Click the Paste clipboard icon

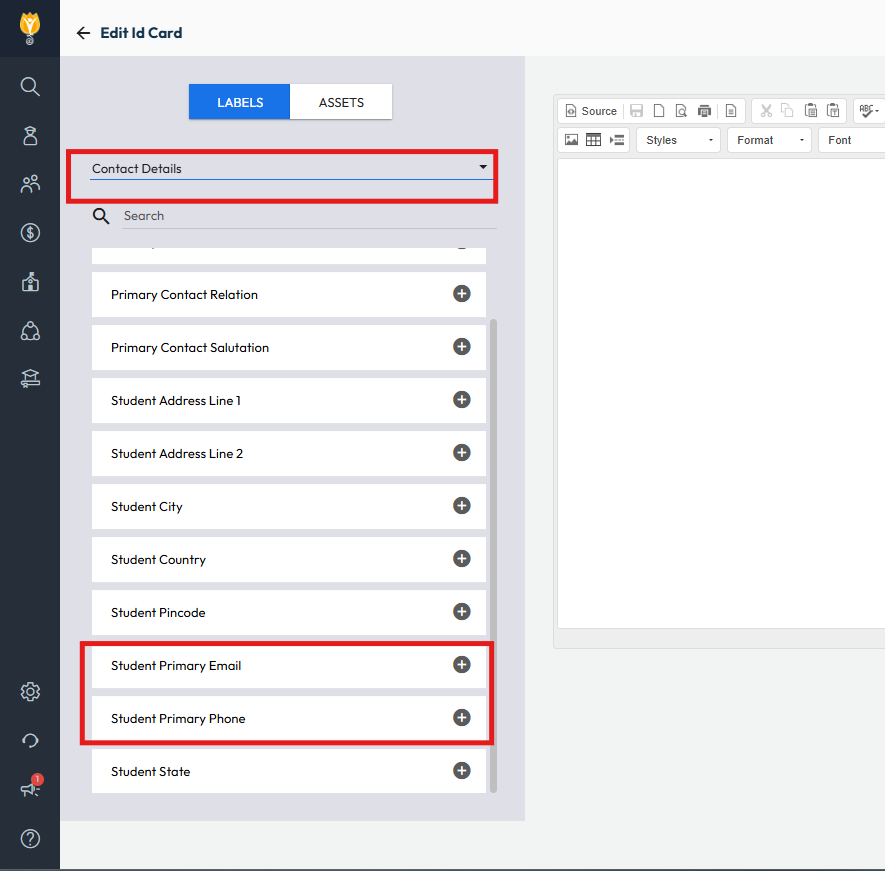(x=810, y=111)
